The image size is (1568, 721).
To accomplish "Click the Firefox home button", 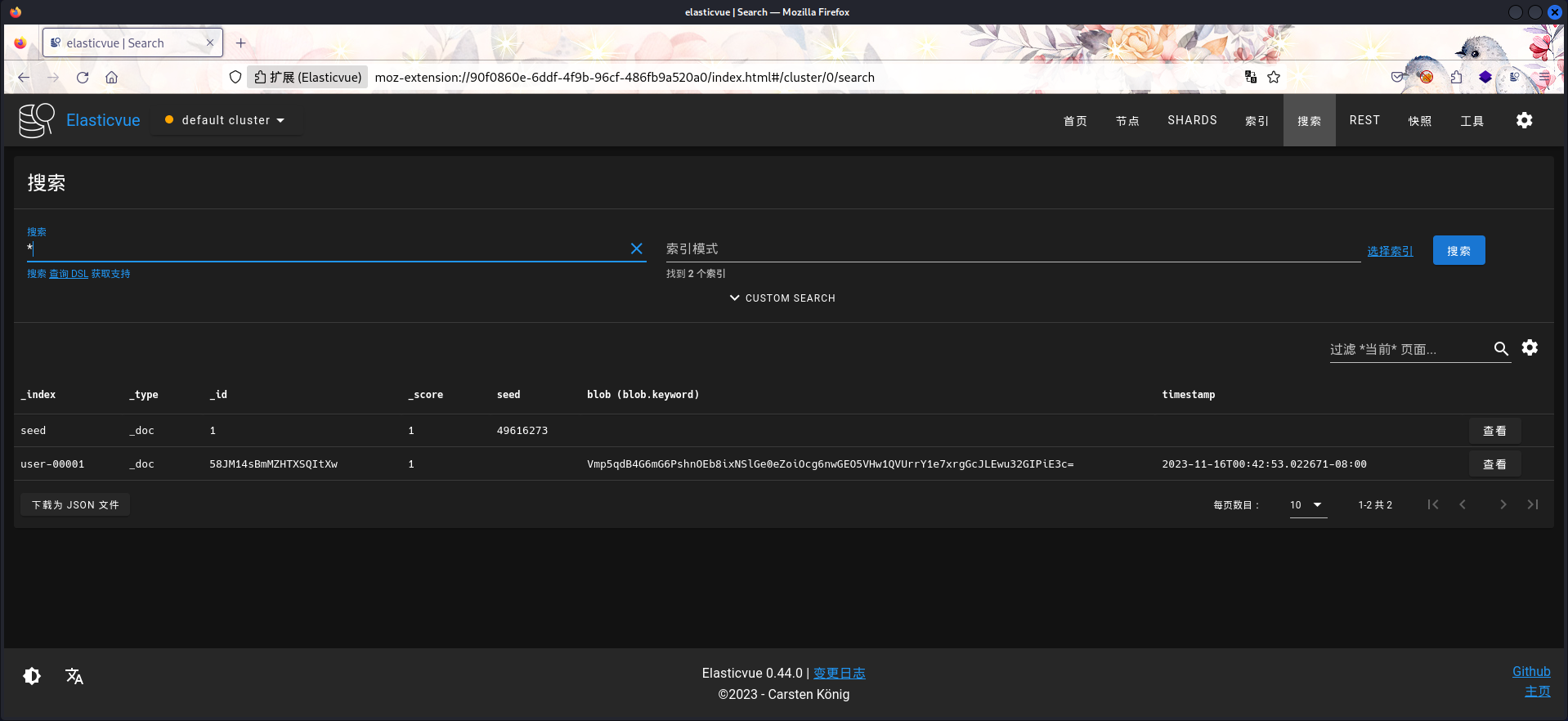I will (112, 77).
